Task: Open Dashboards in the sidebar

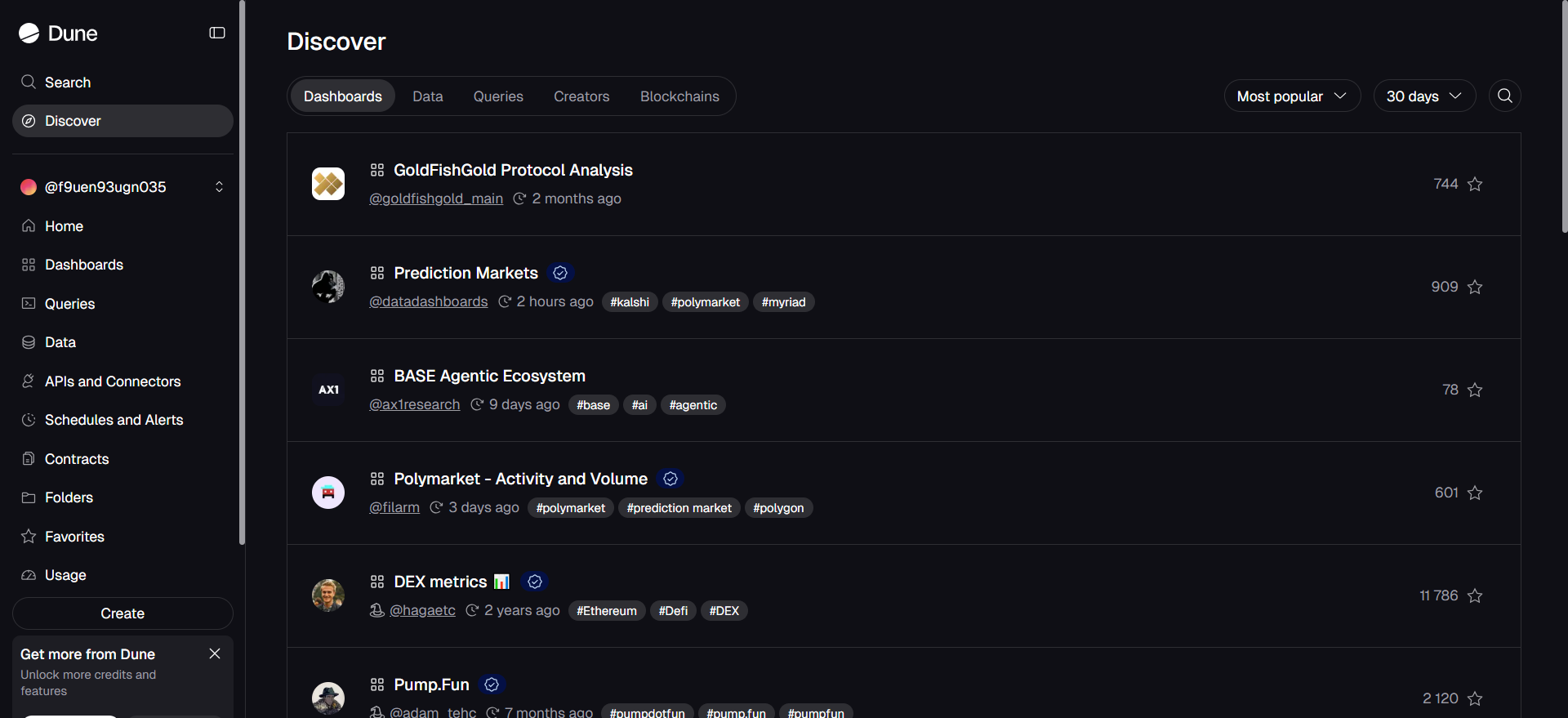Action: (x=122, y=265)
